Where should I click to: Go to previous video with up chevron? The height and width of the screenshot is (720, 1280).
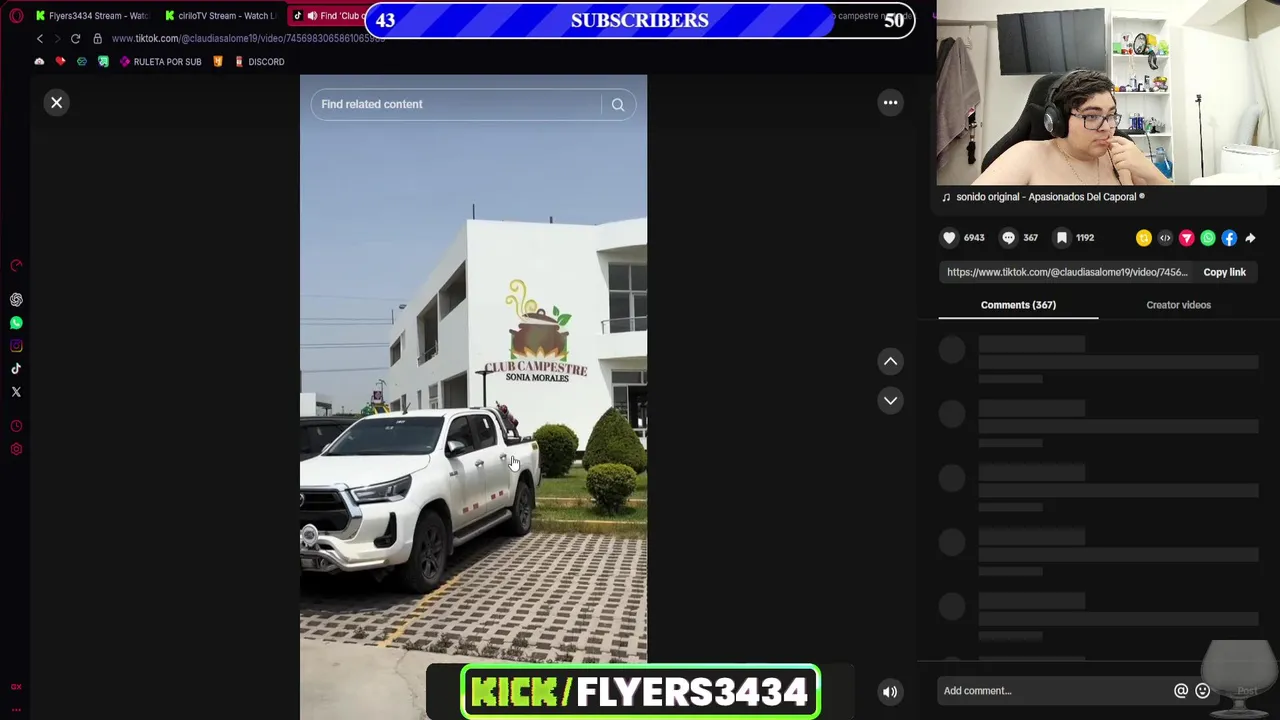890,362
